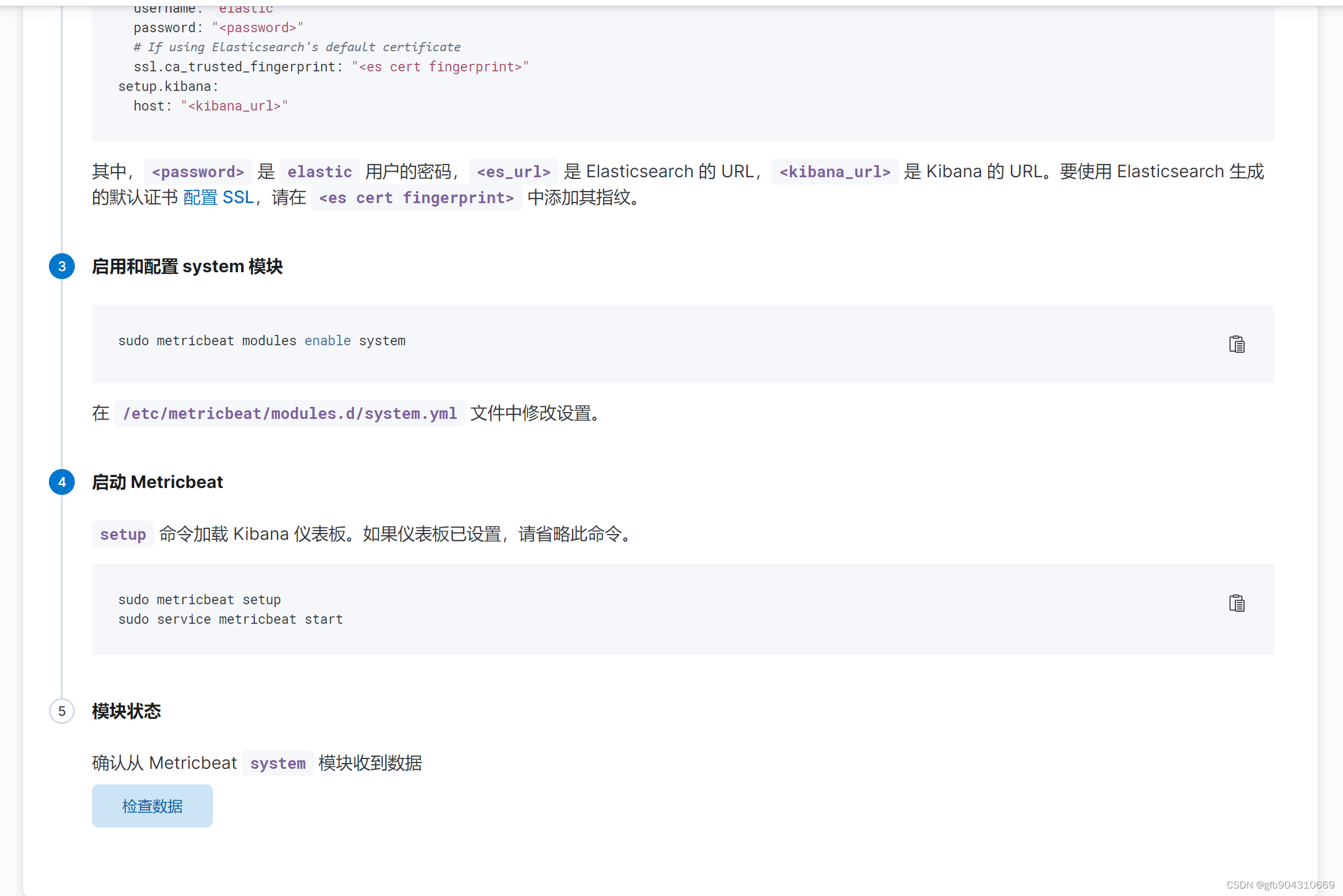Click the /etc/metricbeat/modules.d/system.yml path code
This screenshot has height=896, width=1343.
289,414
